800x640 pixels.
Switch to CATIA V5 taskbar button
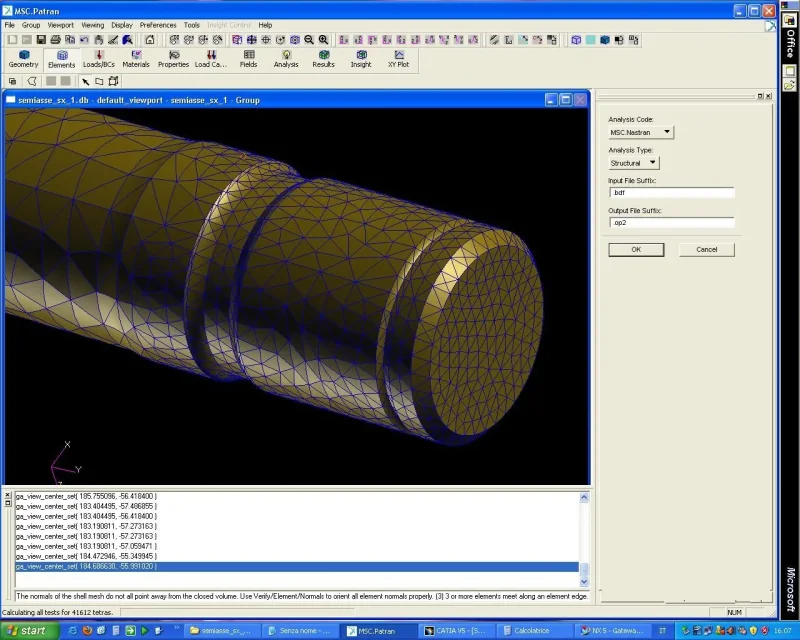pyautogui.click(x=457, y=631)
